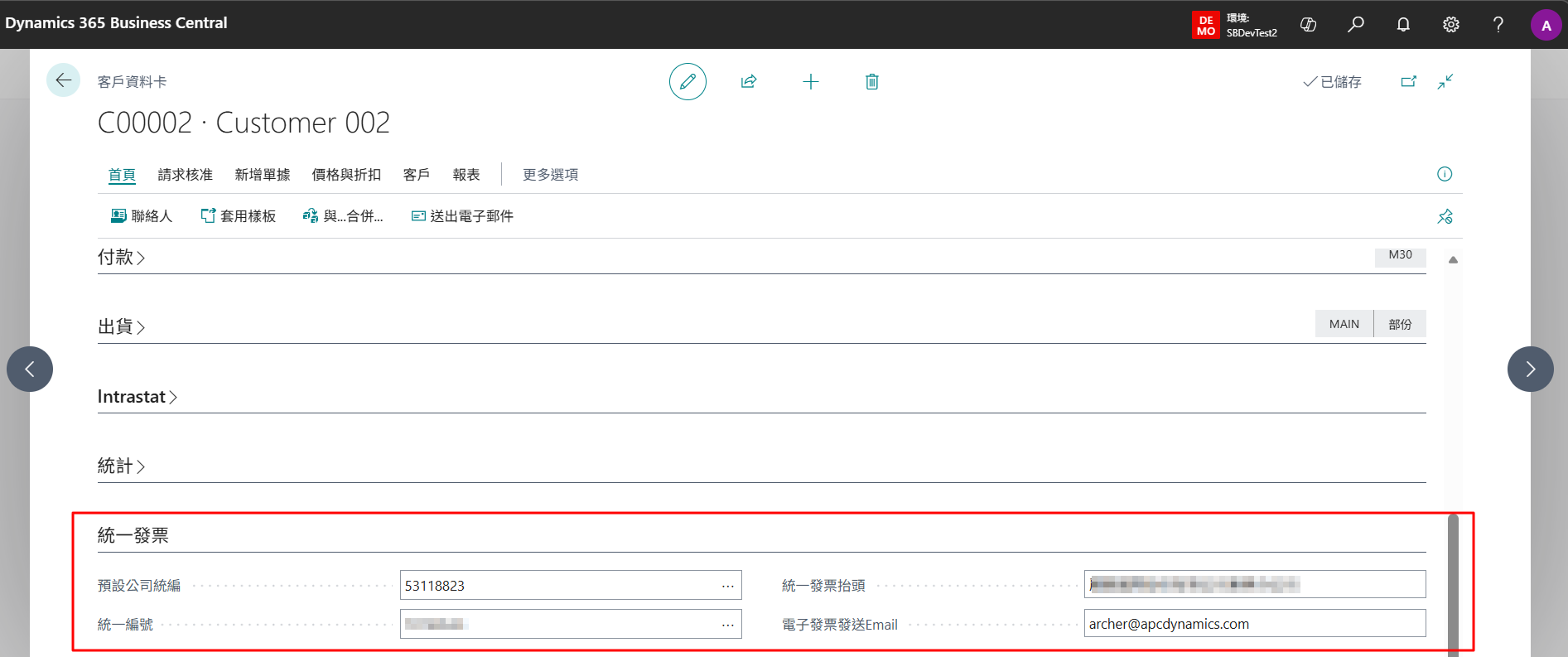Collapse the page with shrink arrows icon
Viewport: 1568px width, 657px height.
point(1445,81)
